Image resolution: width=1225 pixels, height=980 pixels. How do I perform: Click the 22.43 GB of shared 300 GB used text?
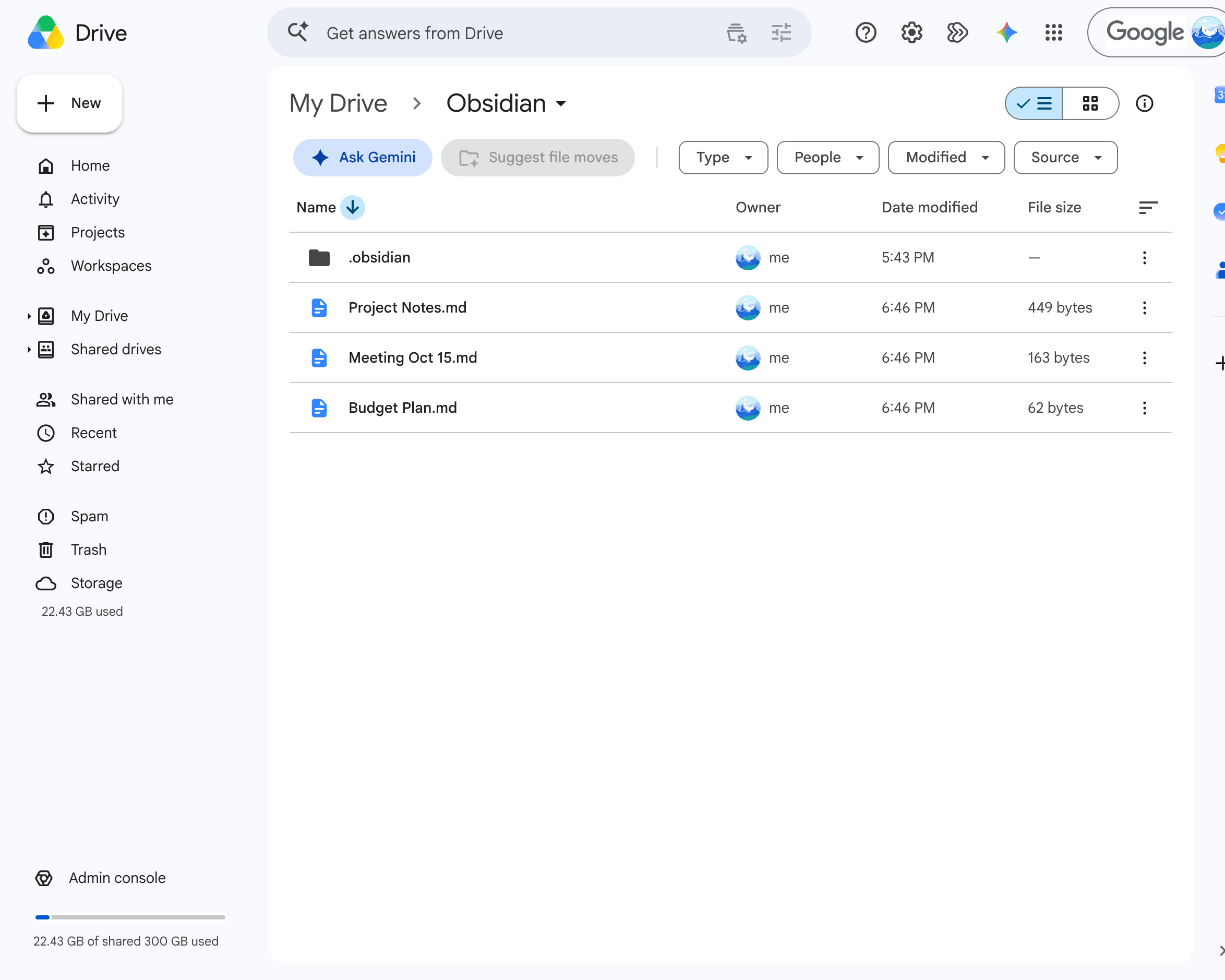(x=126, y=941)
